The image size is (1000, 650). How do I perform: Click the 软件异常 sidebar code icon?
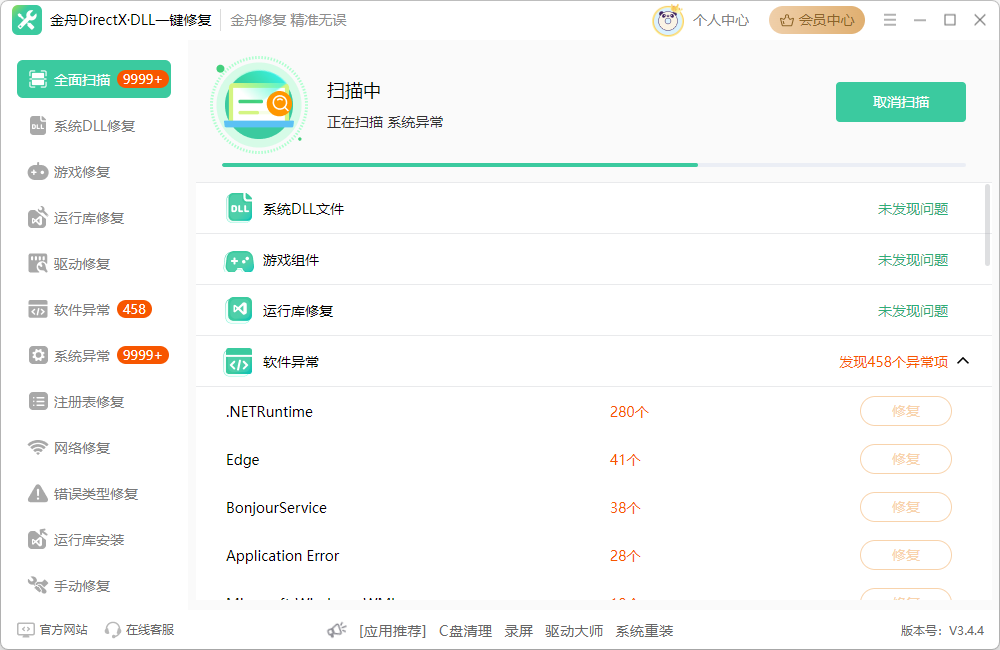coord(38,310)
